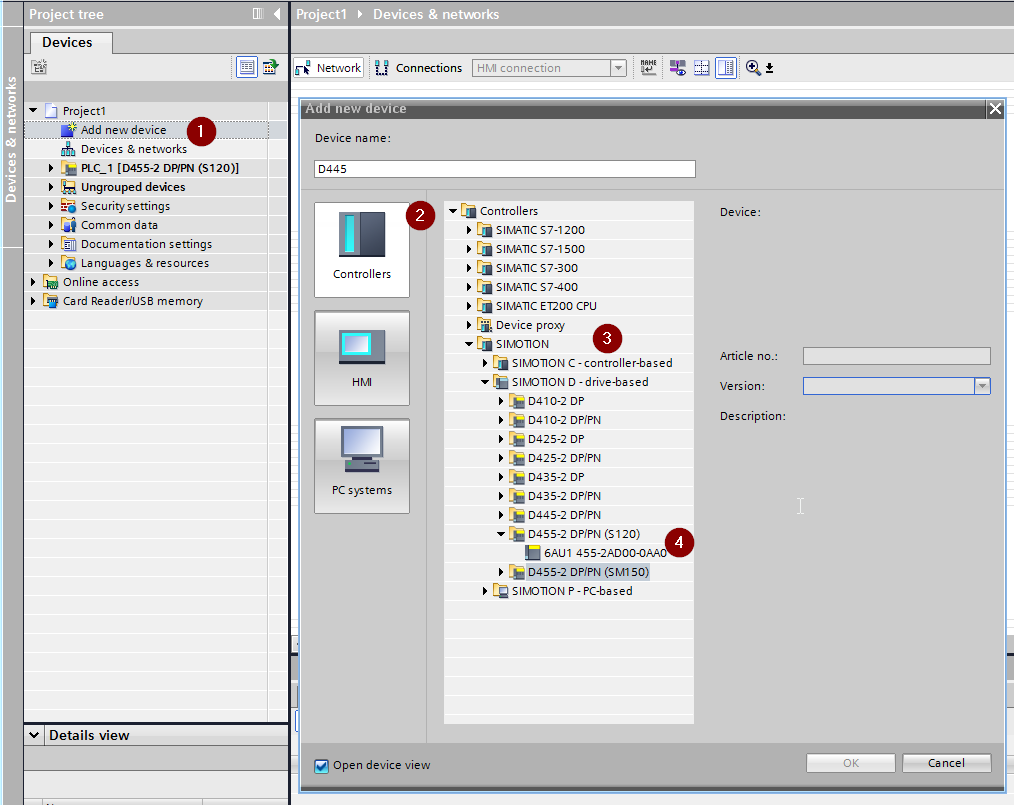Image resolution: width=1014 pixels, height=805 pixels.
Task: Select the SIMATIC ET200 CPU tree item
Action: pyautogui.click(x=546, y=306)
